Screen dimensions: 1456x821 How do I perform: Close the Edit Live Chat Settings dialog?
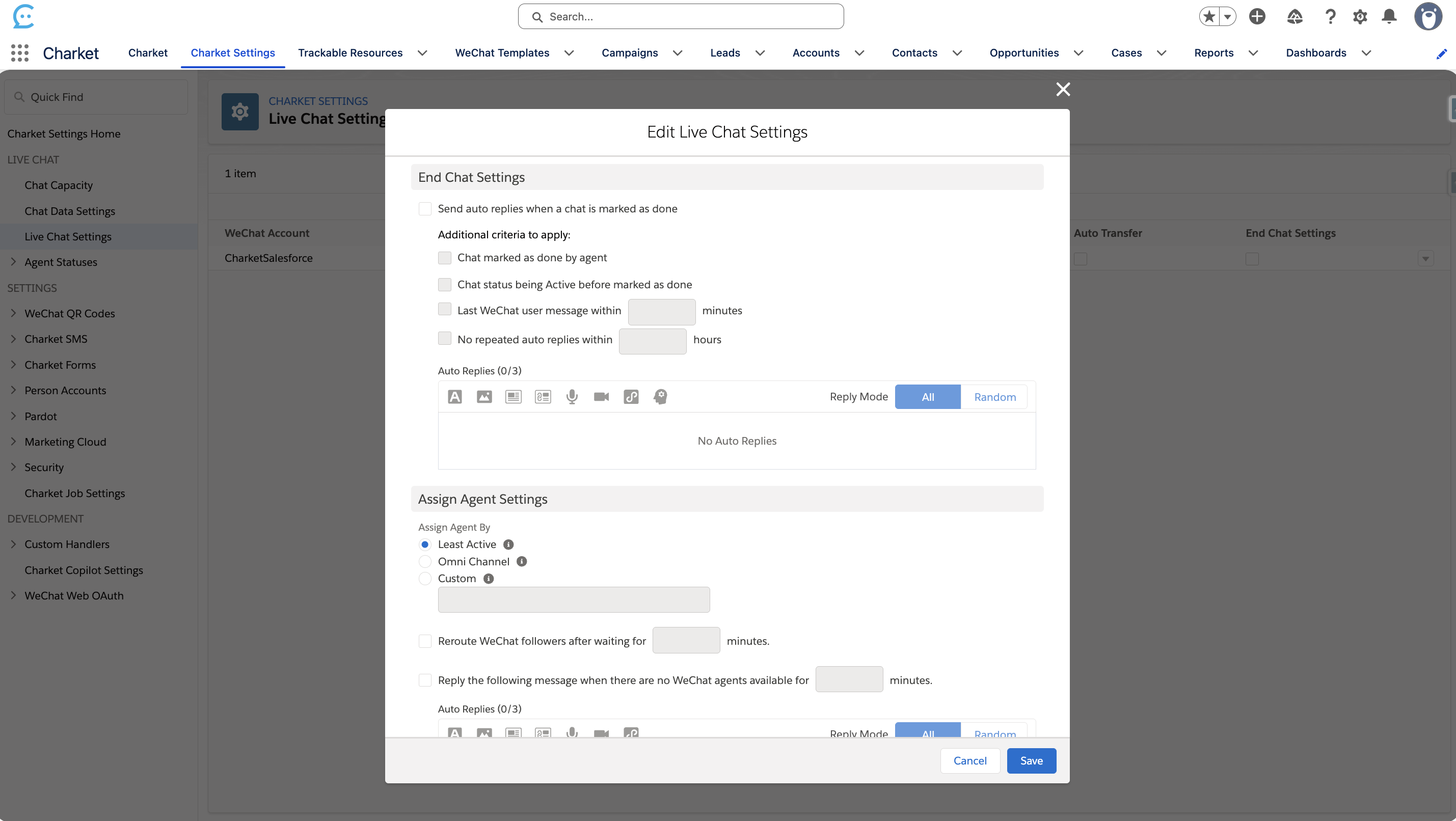pos(1063,89)
